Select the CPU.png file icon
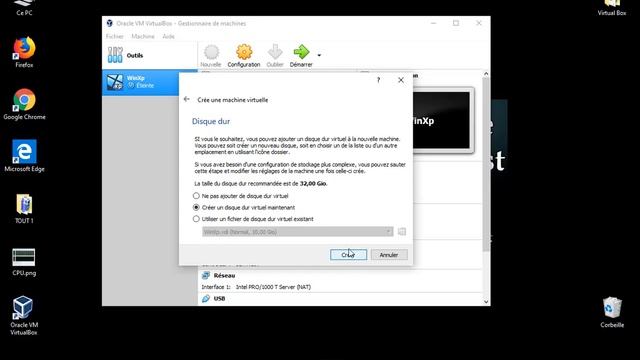The height and width of the screenshot is (360, 640). [x=24, y=262]
